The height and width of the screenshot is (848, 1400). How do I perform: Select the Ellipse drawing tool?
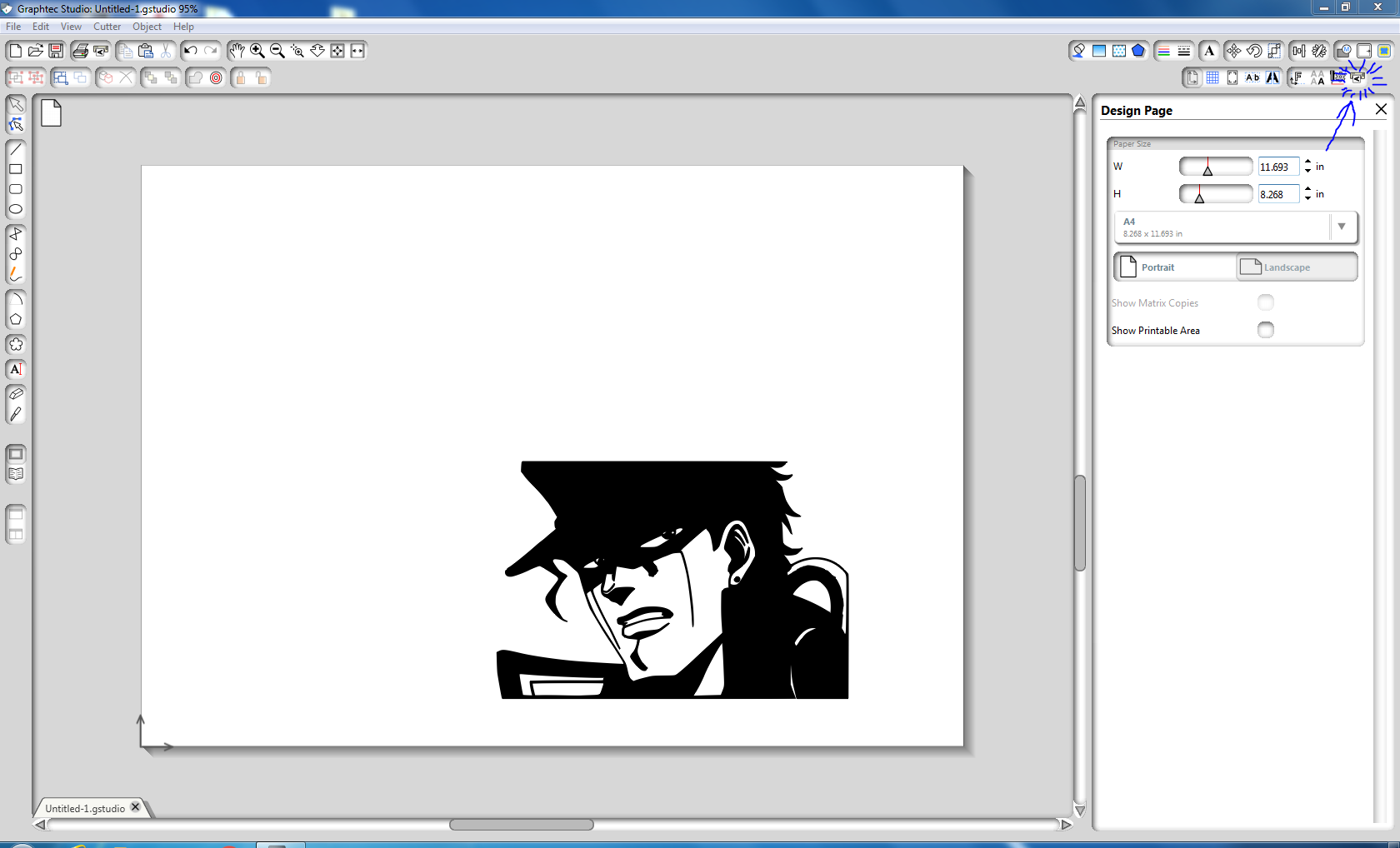(16, 209)
